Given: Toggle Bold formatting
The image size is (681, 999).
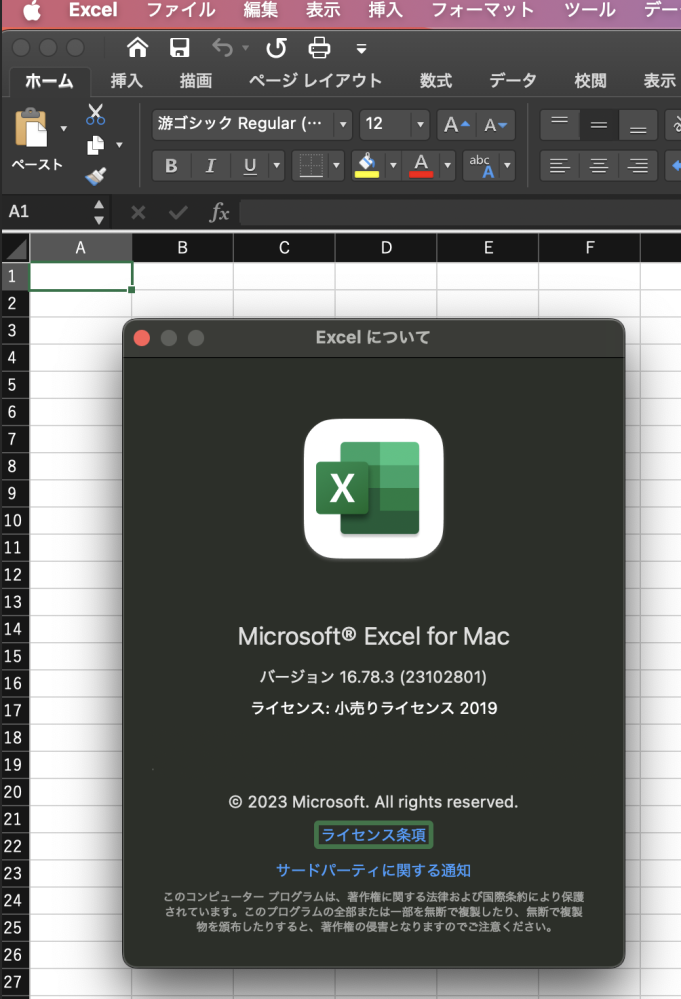Looking at the screenshot, I should pyautogui.click(x=171, y=166).
